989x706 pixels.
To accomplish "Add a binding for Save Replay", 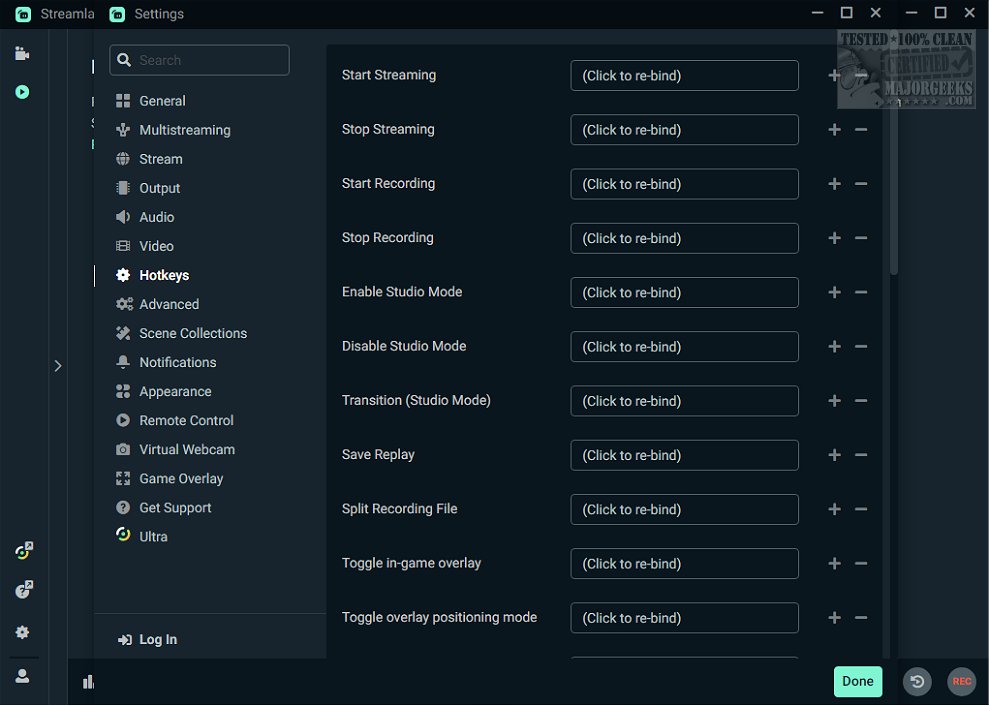I will pyautogui.click(x=834, y=455).
